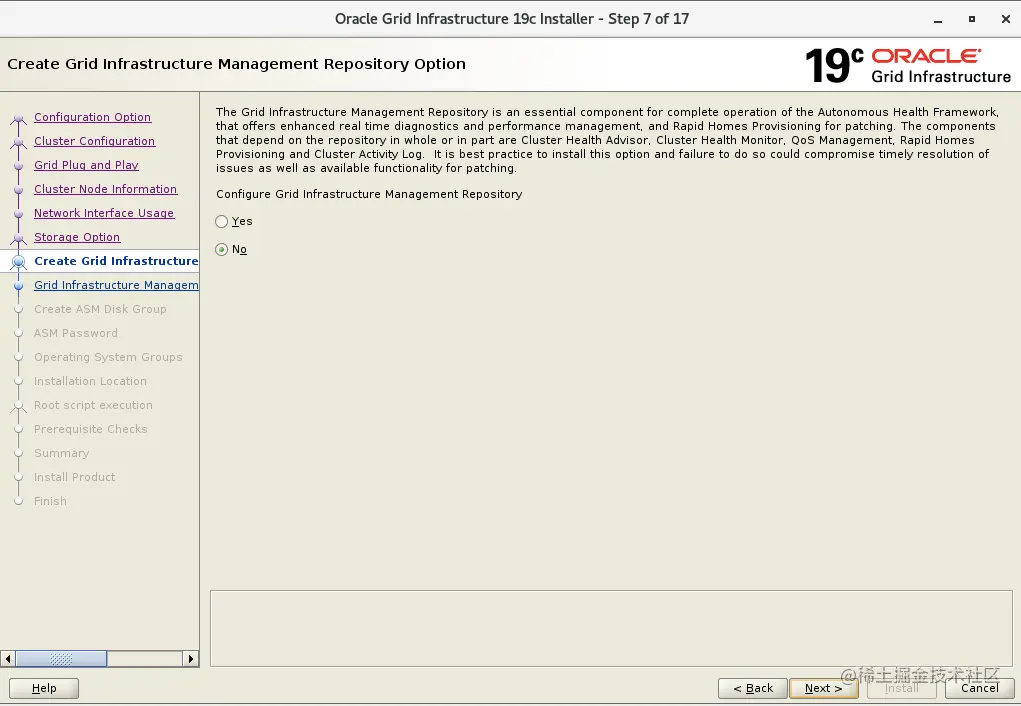Screen dimensions: 1021x706
Task: Click the Prerequisite Checks step text
Action: tap(91, 429)
